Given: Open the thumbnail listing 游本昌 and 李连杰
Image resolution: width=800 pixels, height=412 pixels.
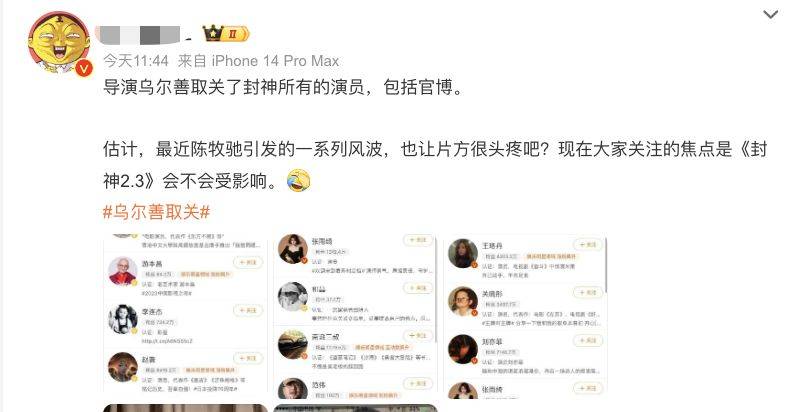Looking at the screenshot, I should pyautogui.click(x=185, y=313).
